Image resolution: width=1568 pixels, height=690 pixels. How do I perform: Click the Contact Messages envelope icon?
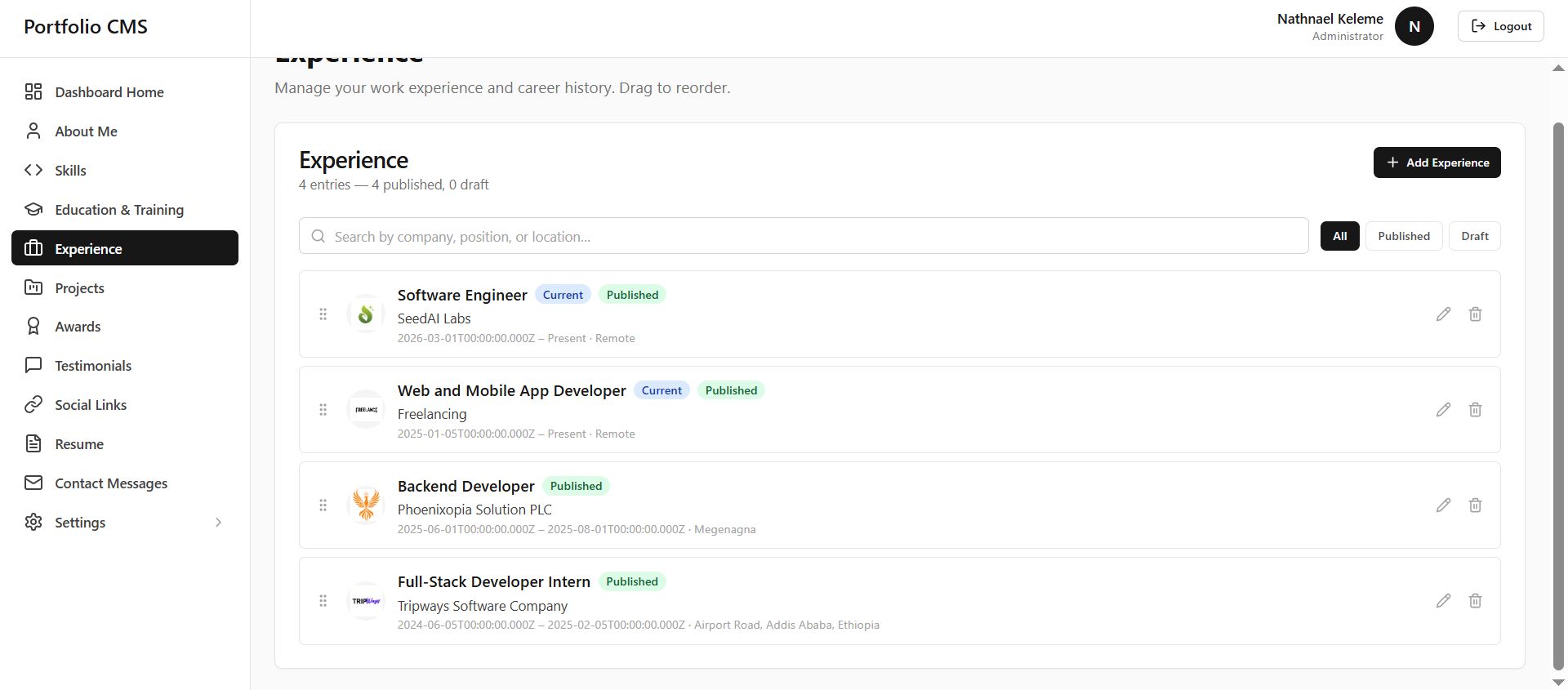33,483
